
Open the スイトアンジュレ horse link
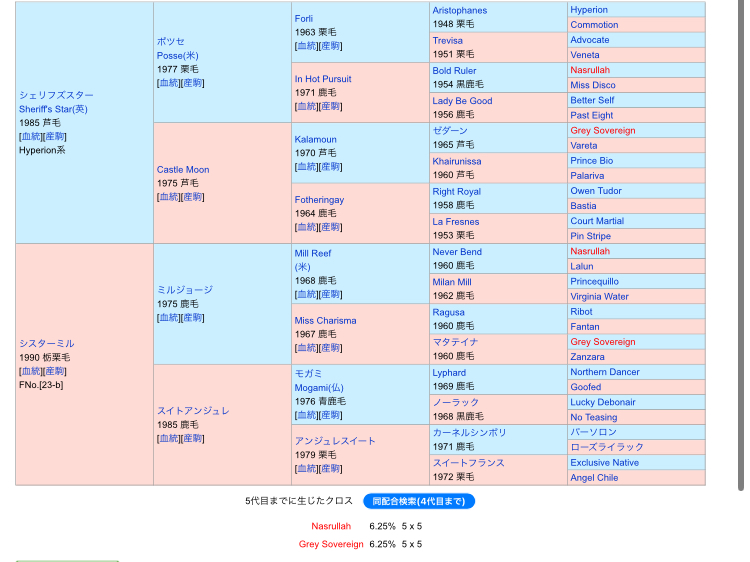pos(193,411)
